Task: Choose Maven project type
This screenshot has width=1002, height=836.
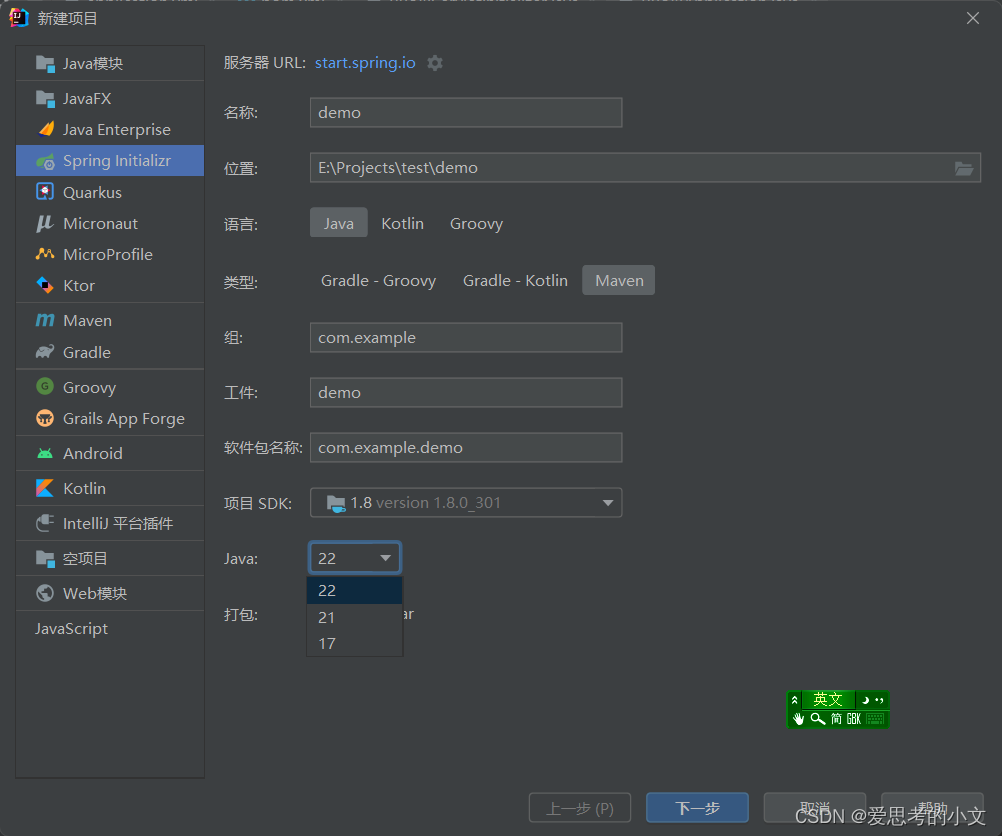Action: (619, 281)
